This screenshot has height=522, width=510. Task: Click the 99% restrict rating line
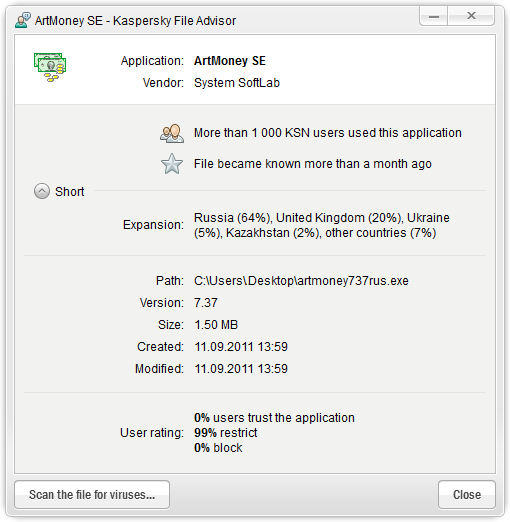click(x=226, y=433)
